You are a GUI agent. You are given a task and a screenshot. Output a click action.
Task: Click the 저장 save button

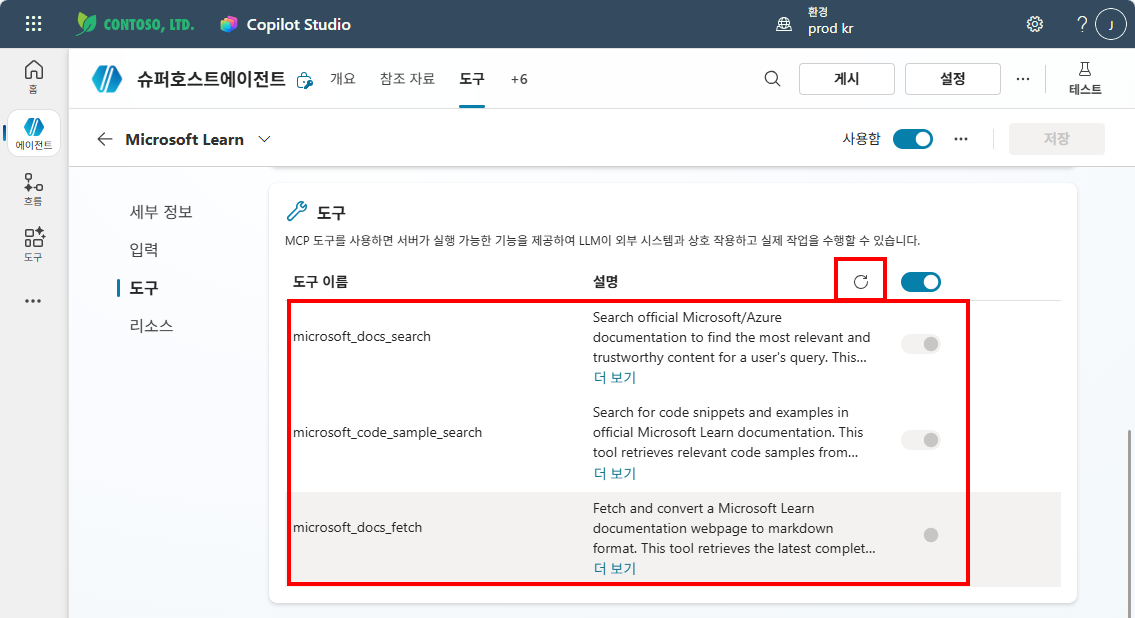tap(1057, 138)
